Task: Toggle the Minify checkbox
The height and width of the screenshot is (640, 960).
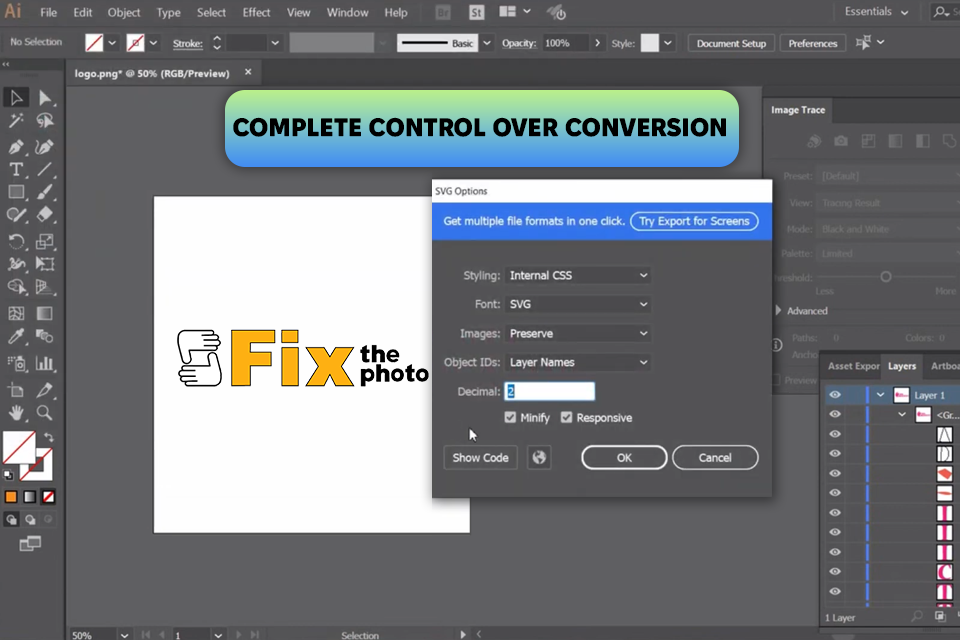Action: 510,417
